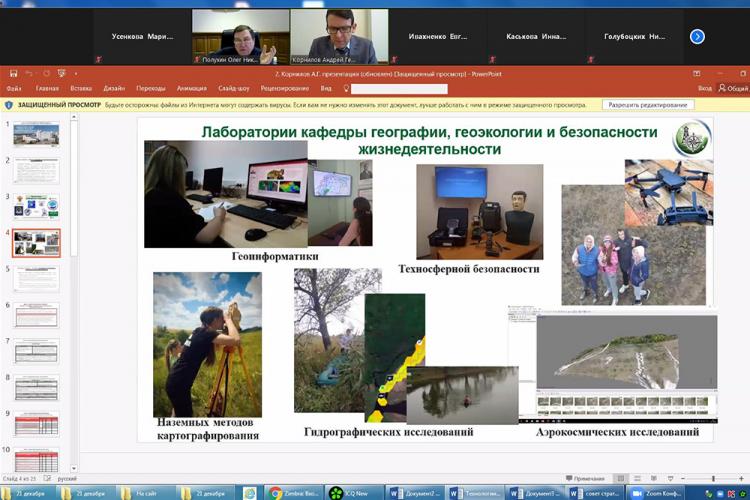Click the slide panel scroll-down arrow

click(x=74, y=468)
